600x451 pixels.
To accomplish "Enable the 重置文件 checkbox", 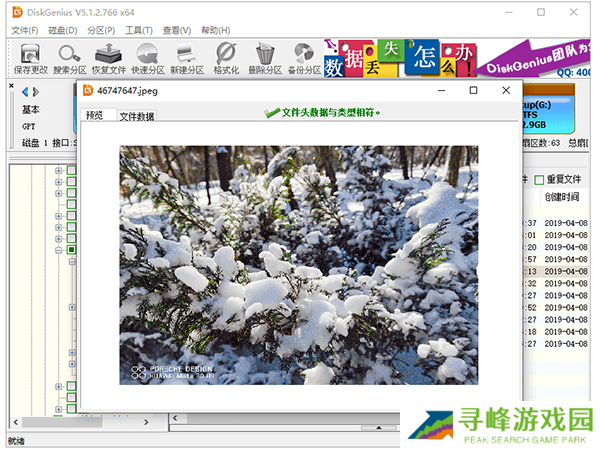I will pyautogui.click(x=540, y=179).
